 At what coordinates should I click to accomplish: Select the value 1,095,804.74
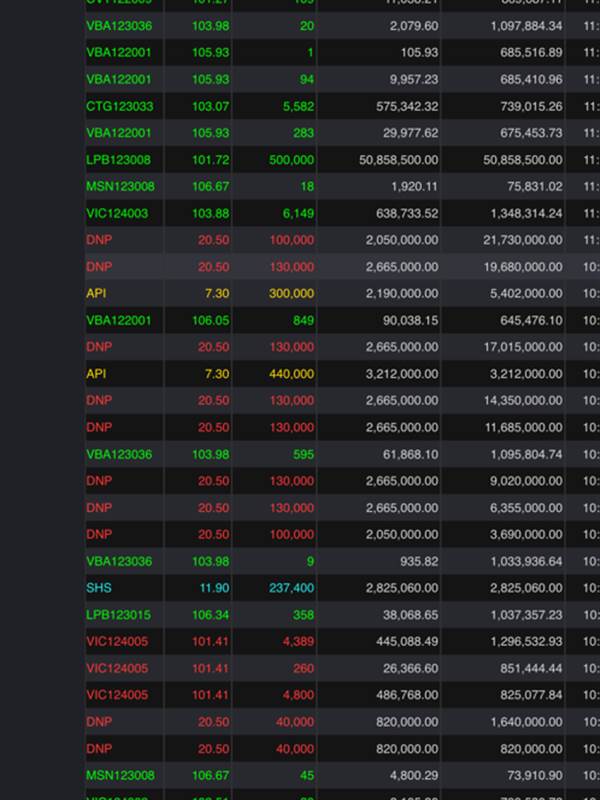(527, 454)
